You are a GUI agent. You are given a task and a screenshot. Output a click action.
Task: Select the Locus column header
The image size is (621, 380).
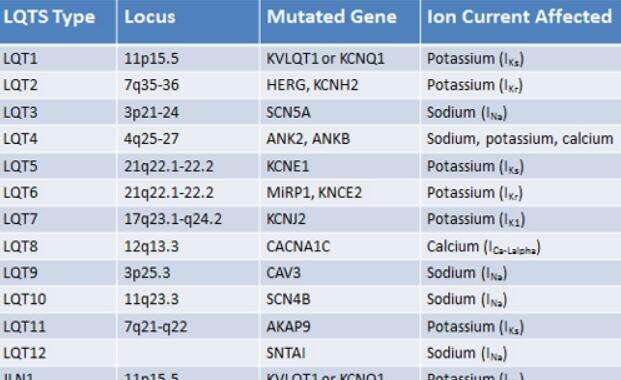point(189,21)
